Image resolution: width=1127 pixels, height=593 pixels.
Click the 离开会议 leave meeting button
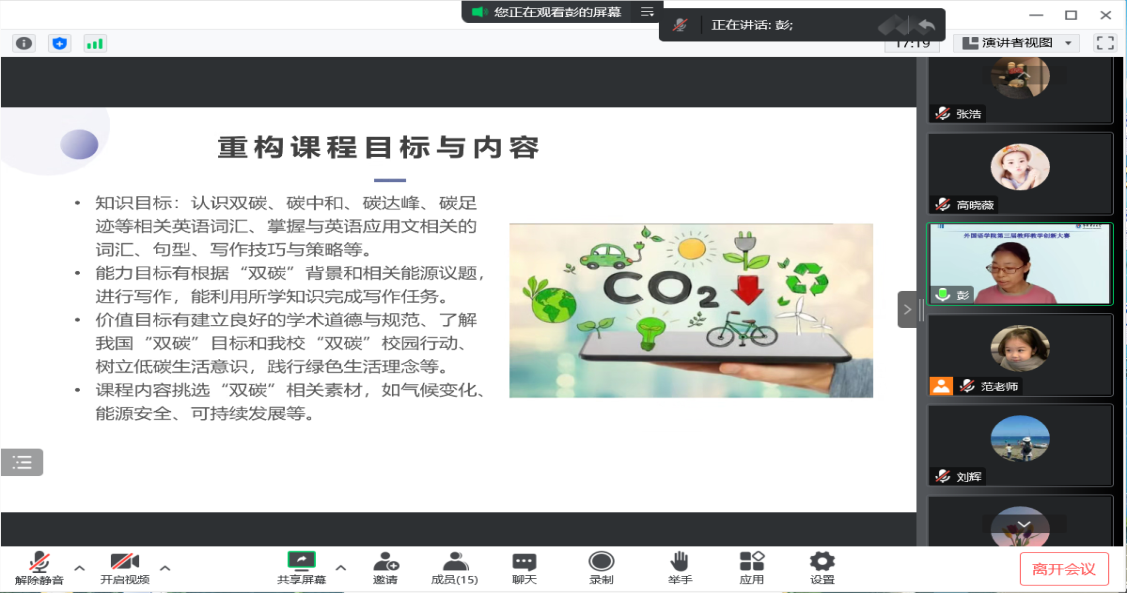pyautogui.click(x=1064, y=569)
